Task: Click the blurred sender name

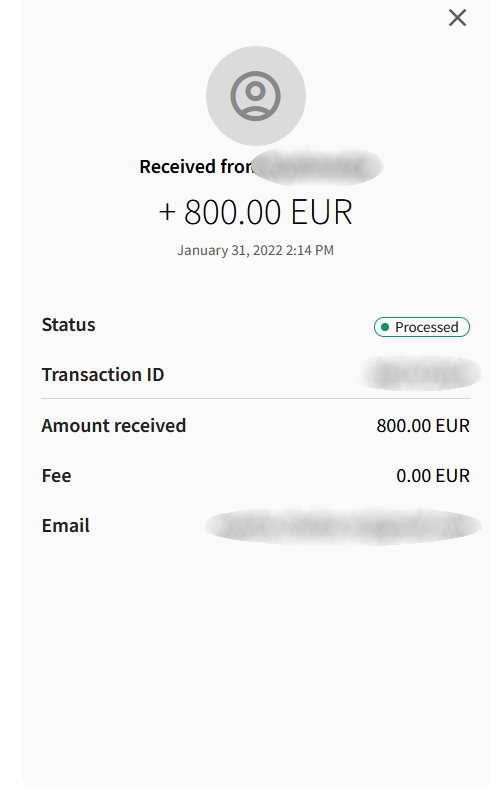Action: click(x=318, y=167)
